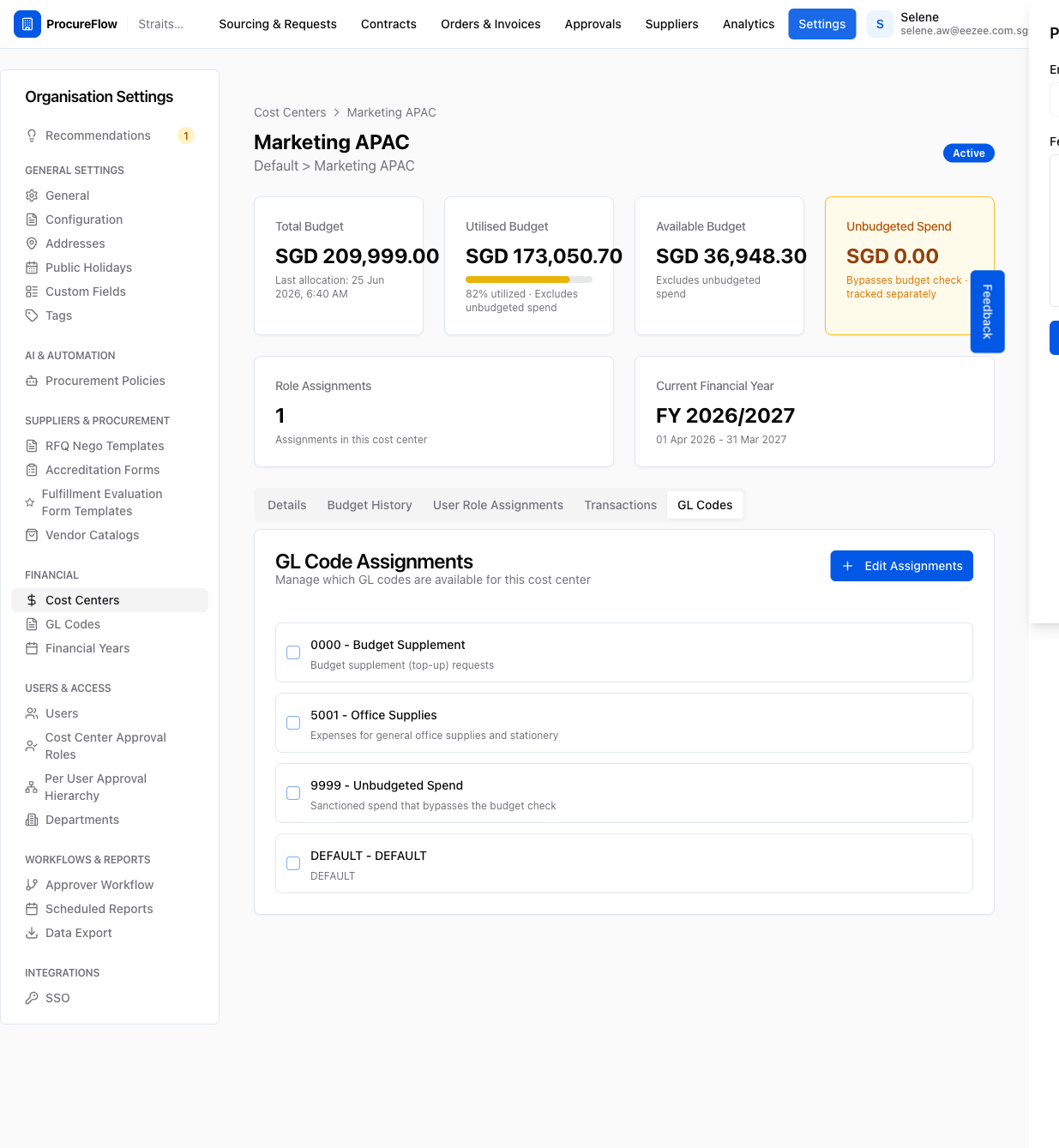The width and height of the screenshot is (1059, 1148).
Task: Select the Settings nav button
Action: pyautogui.click(x=821, y=24)
